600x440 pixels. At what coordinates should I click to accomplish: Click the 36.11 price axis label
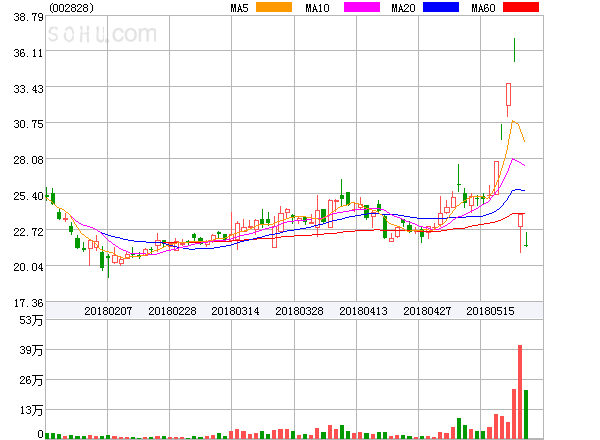[29, 53]
